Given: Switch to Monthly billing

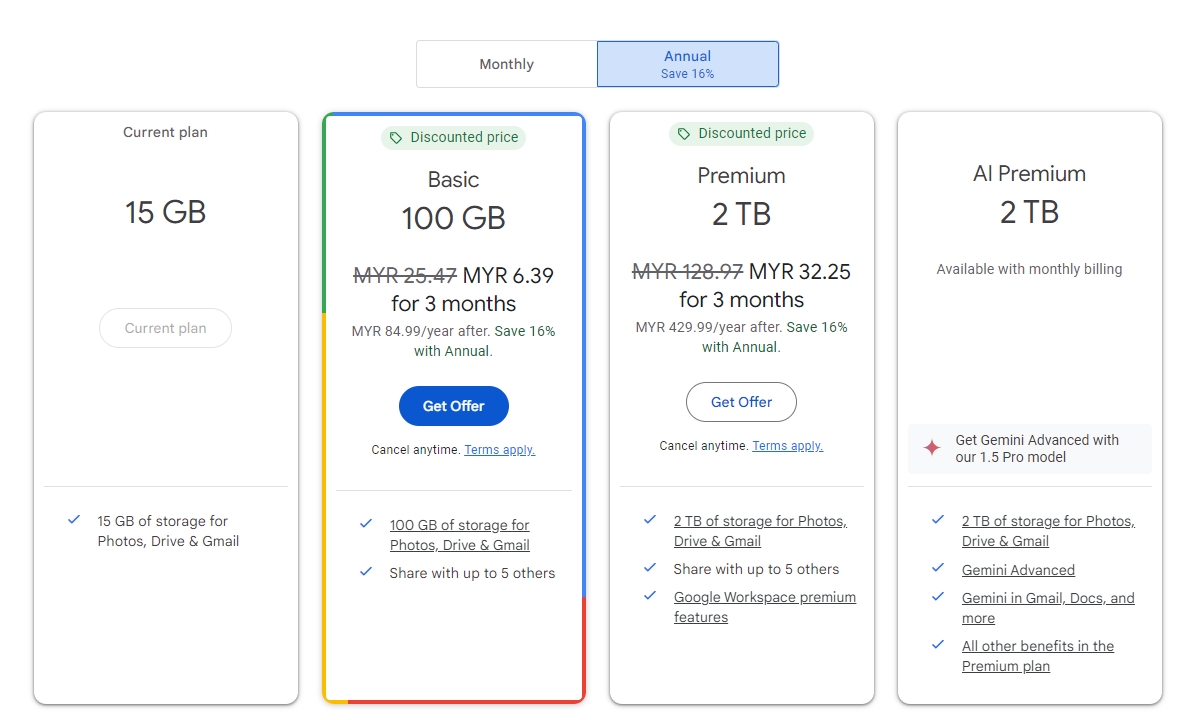Looking at the screenshot, I should coord(507,64).
